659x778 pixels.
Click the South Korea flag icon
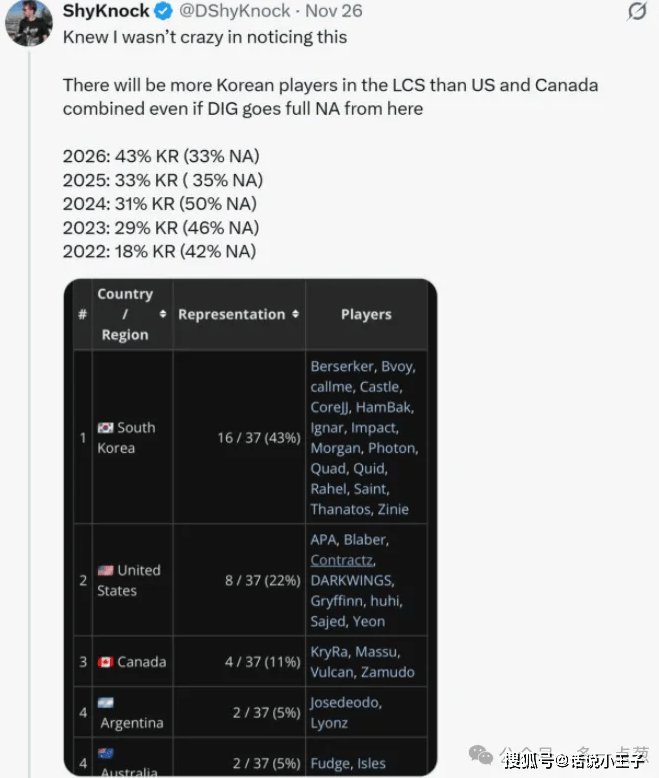click(105, 427)
